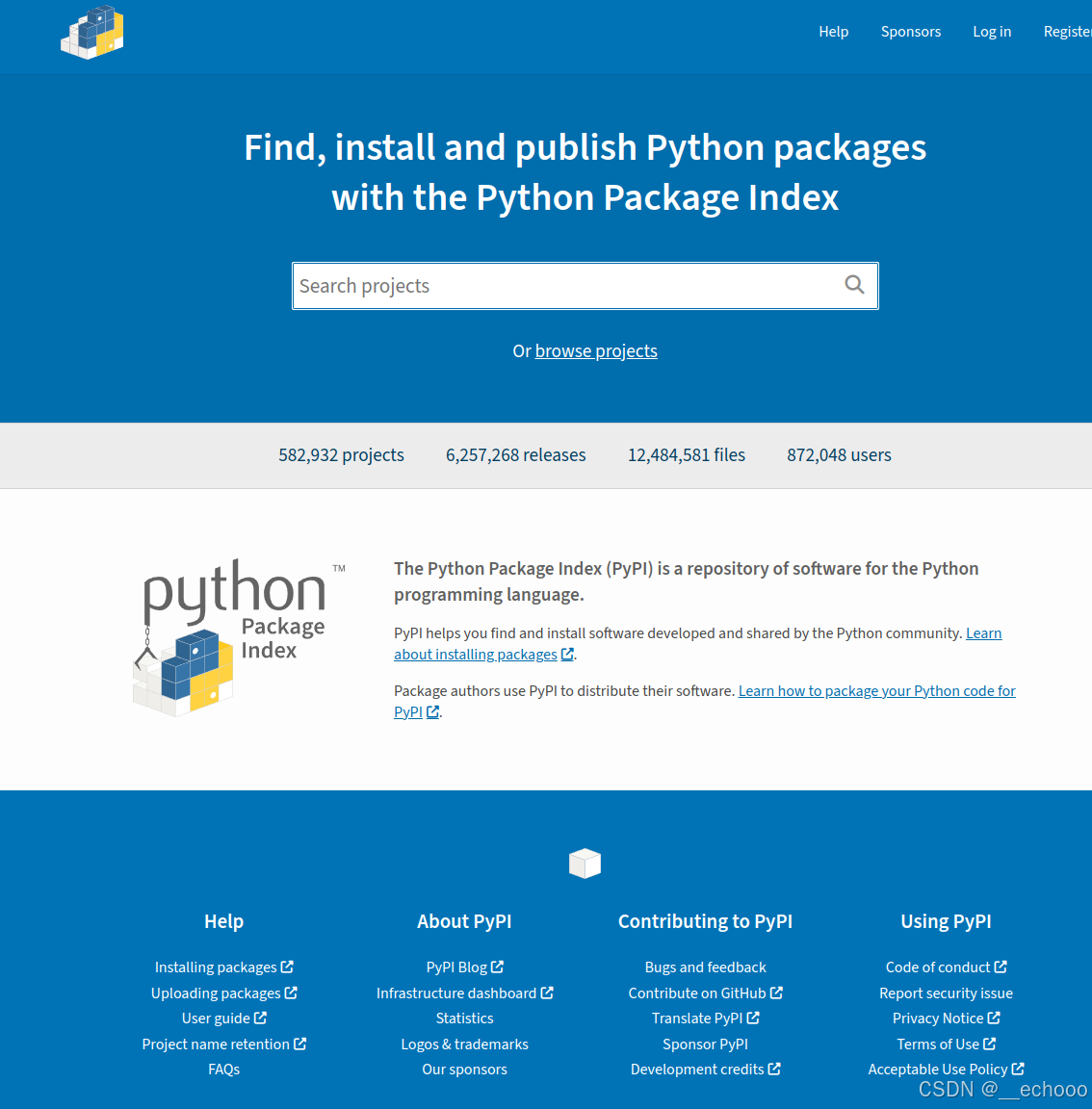Click external-link icon beside Code of conduct

[x=1001, y=967]
